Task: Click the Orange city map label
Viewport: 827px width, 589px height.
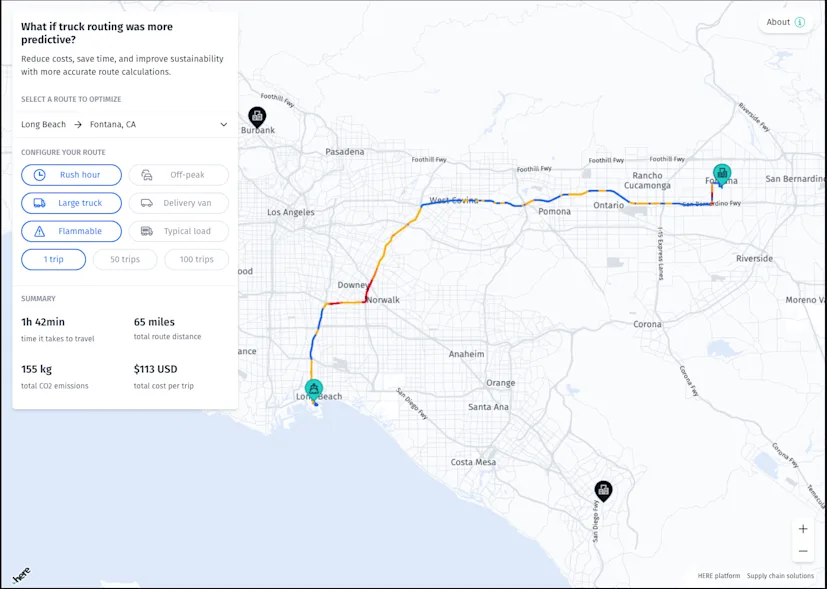Action: click(x=501, y=383)
